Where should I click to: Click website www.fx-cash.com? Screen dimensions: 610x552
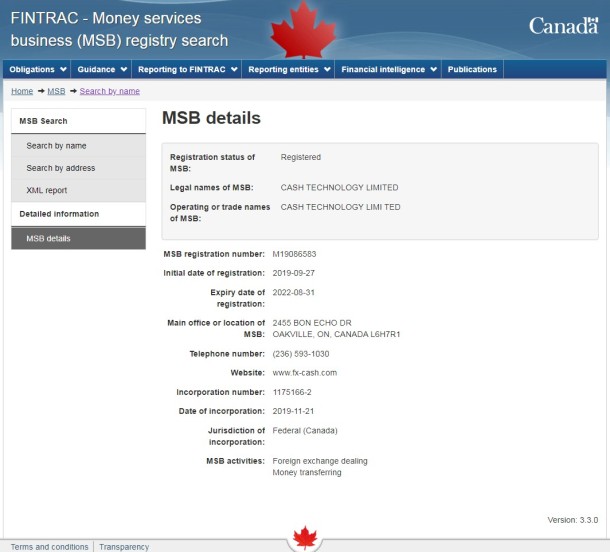click(305, 373)
